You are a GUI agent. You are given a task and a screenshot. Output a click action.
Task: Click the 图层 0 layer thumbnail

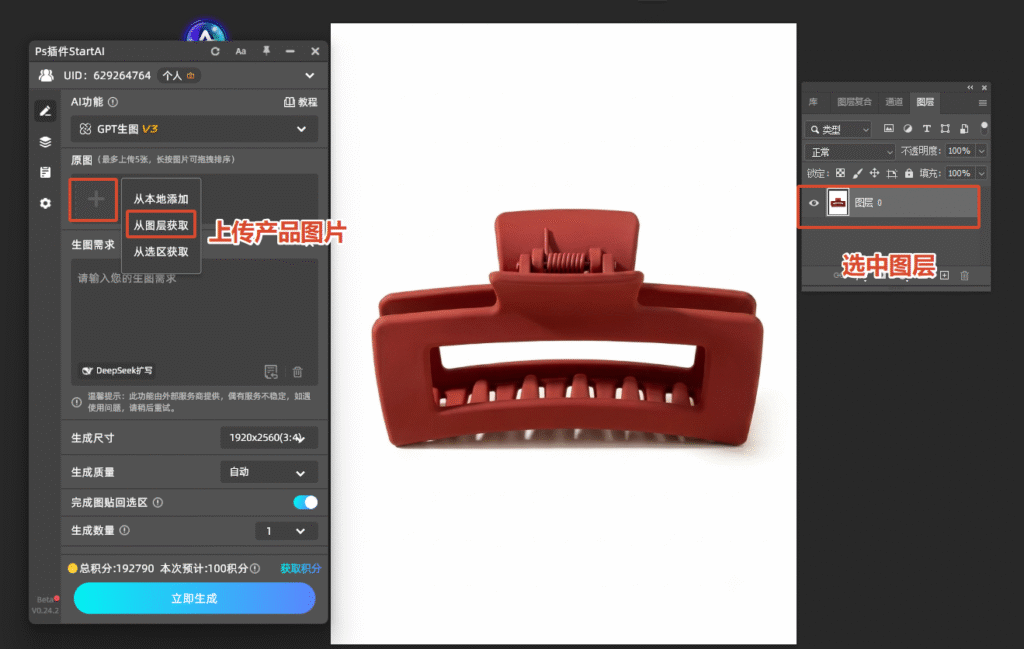pos(838,202)
